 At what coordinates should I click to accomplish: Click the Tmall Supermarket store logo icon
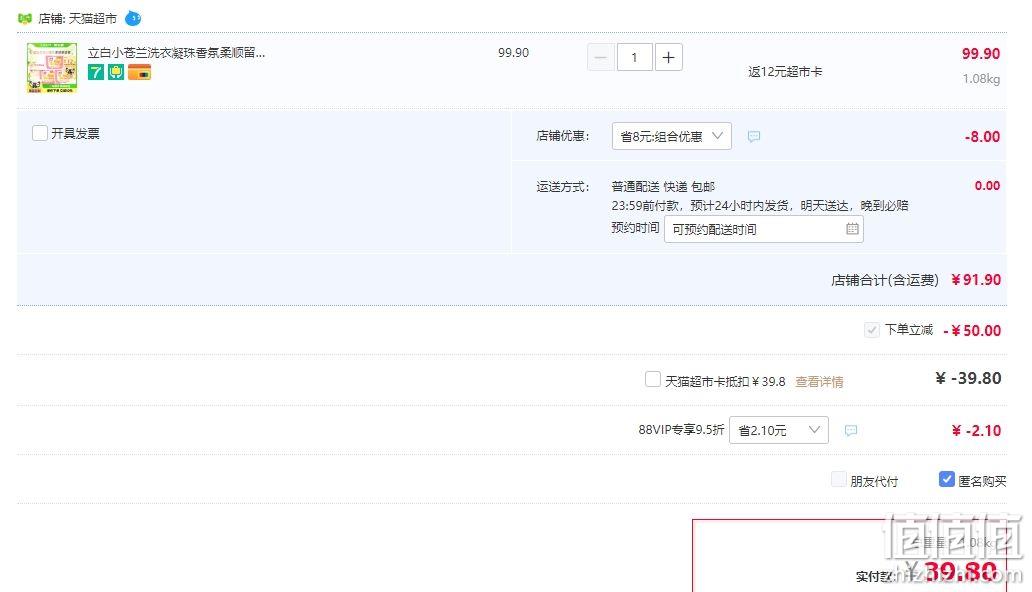point(25,18)
